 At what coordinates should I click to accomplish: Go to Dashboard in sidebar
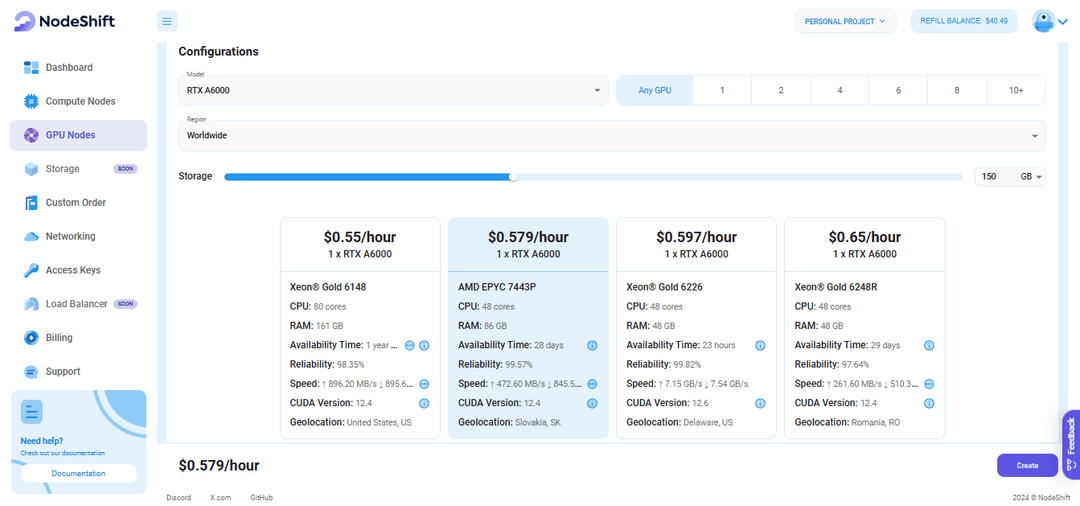coord(79,67)
